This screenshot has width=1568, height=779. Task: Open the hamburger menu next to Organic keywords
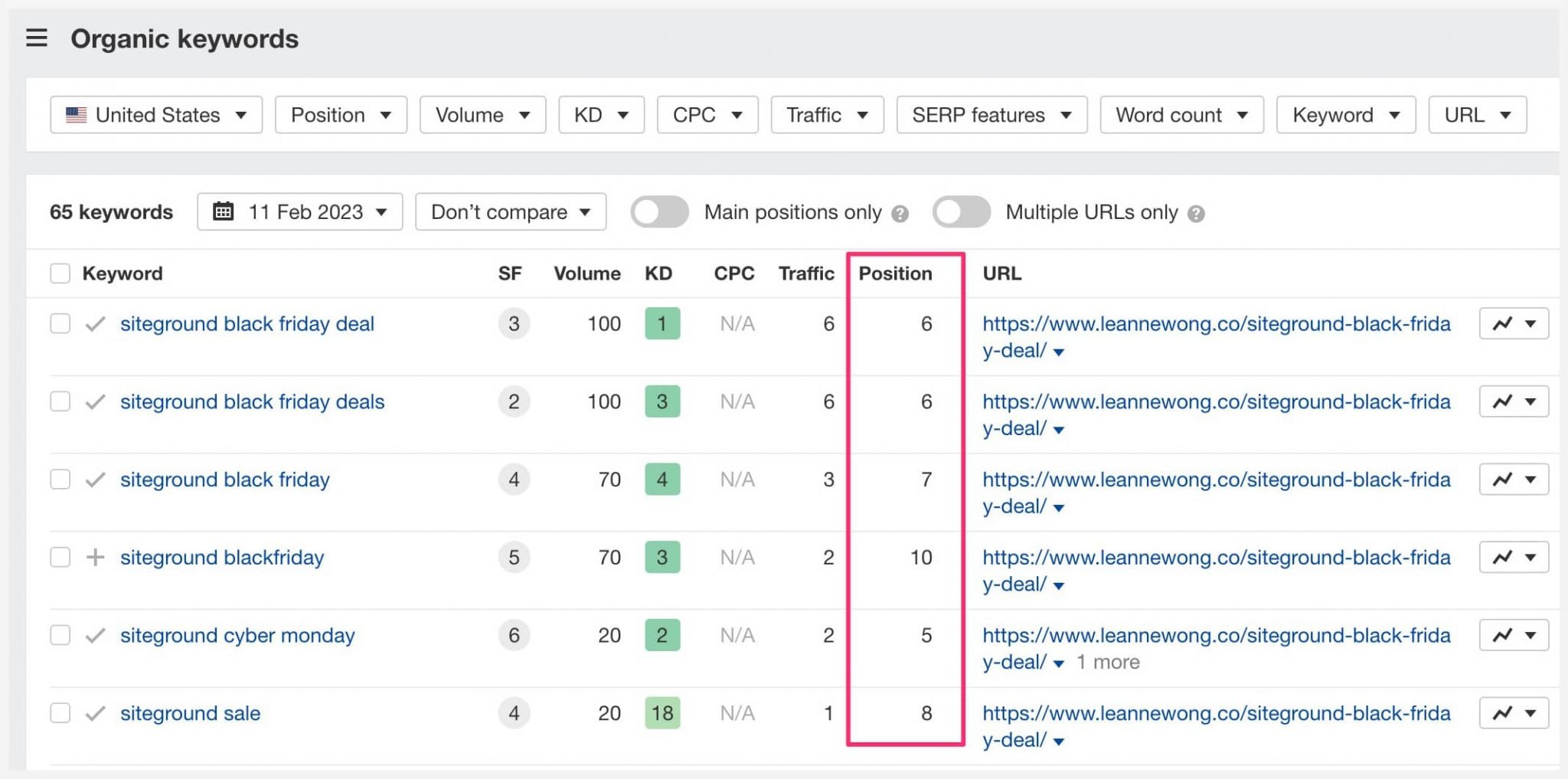(36, 38)
